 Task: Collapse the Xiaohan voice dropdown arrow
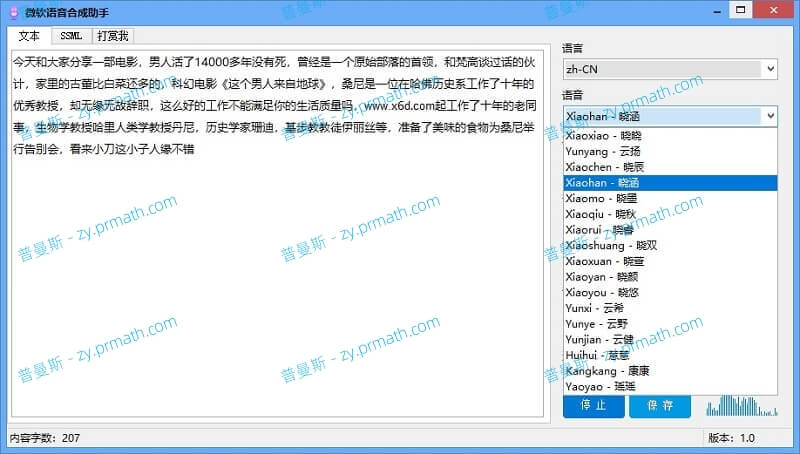coord(770,116)
